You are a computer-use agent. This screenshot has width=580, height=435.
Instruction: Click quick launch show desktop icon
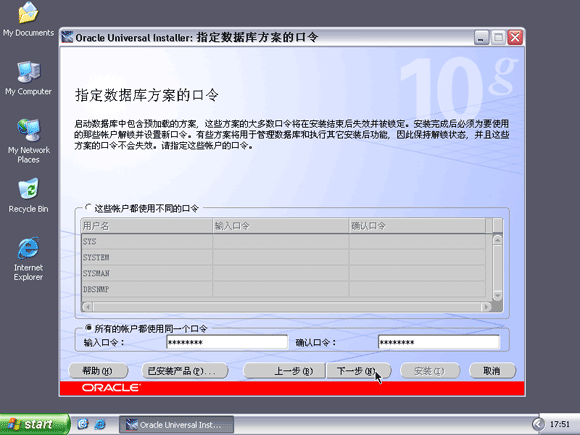click(x=82, y=424)
